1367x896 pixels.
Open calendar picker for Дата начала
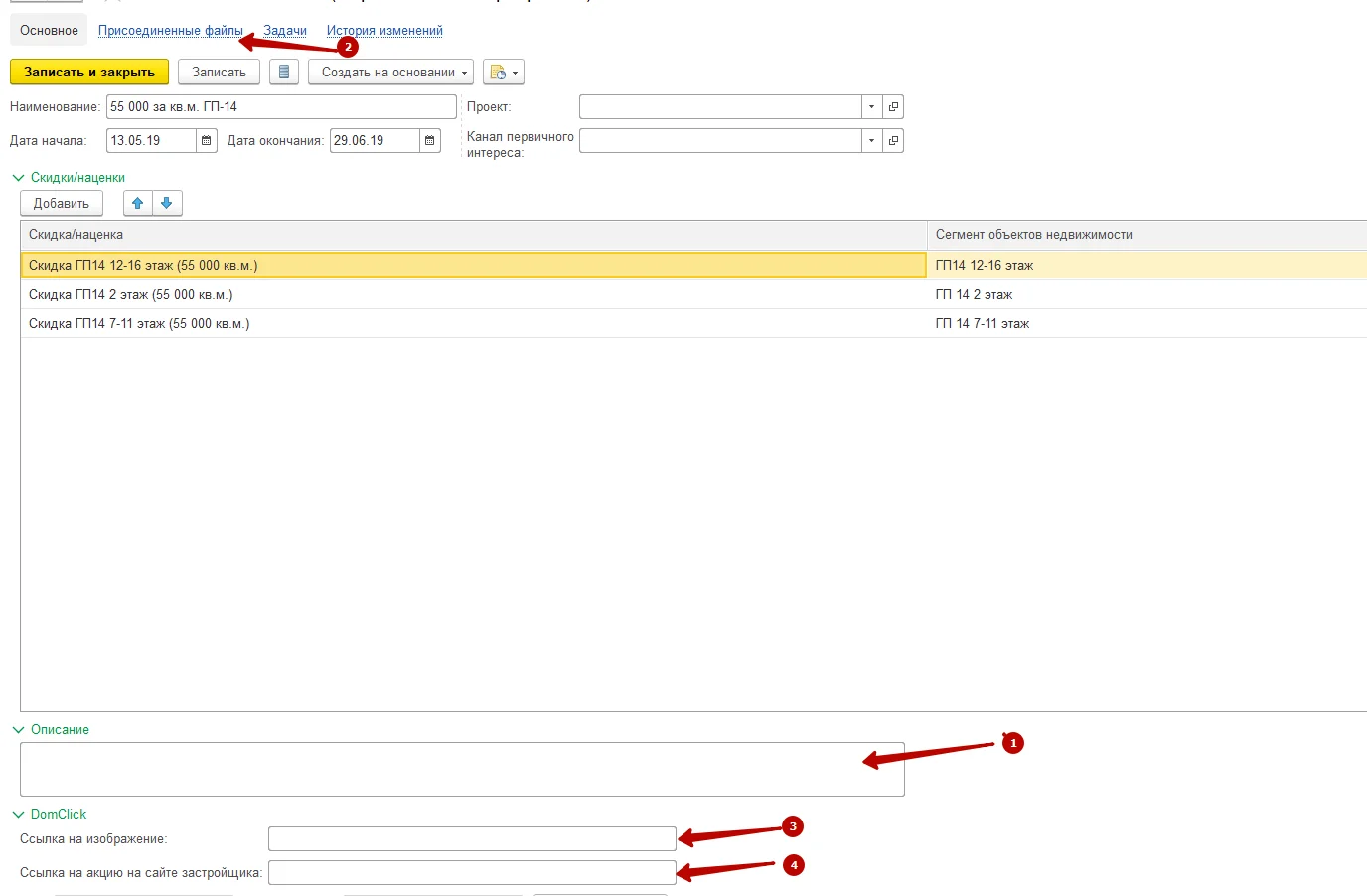coord(206,141)
